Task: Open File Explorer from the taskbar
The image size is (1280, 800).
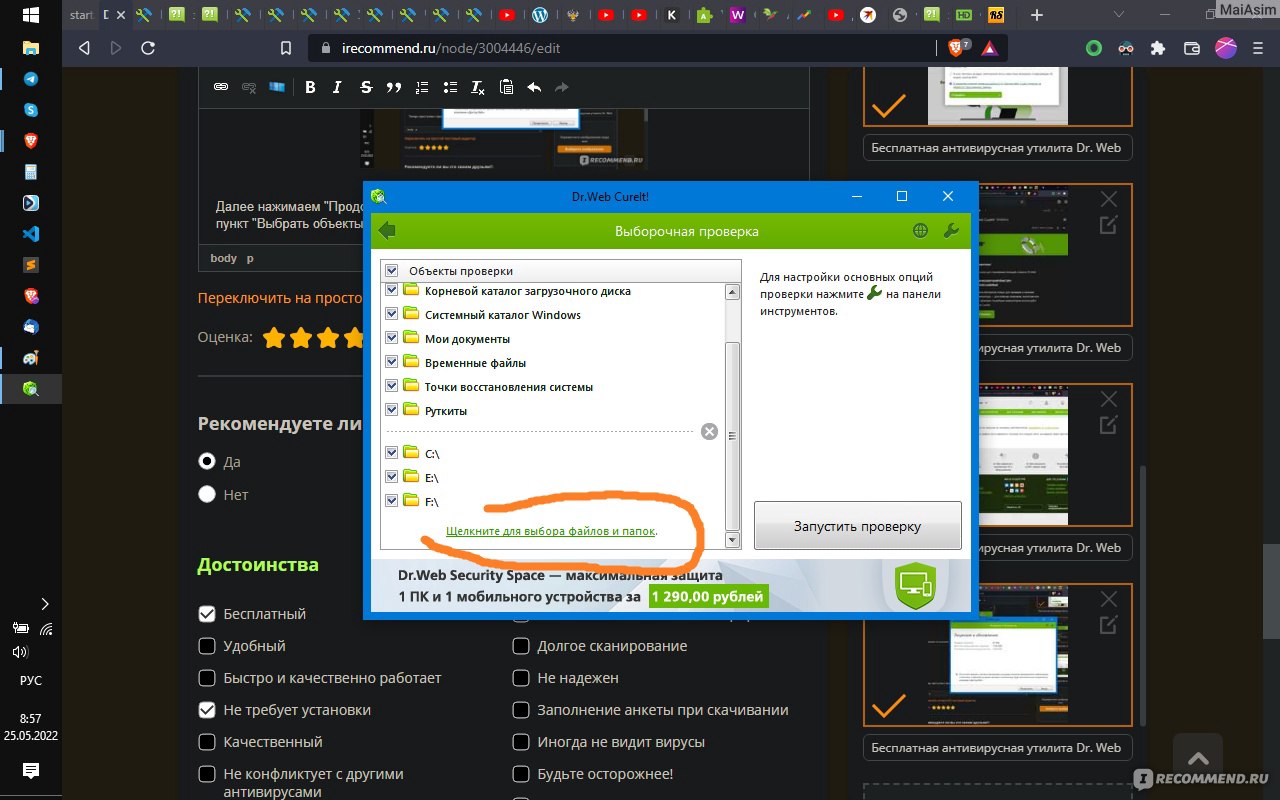Action: (31, 48)
